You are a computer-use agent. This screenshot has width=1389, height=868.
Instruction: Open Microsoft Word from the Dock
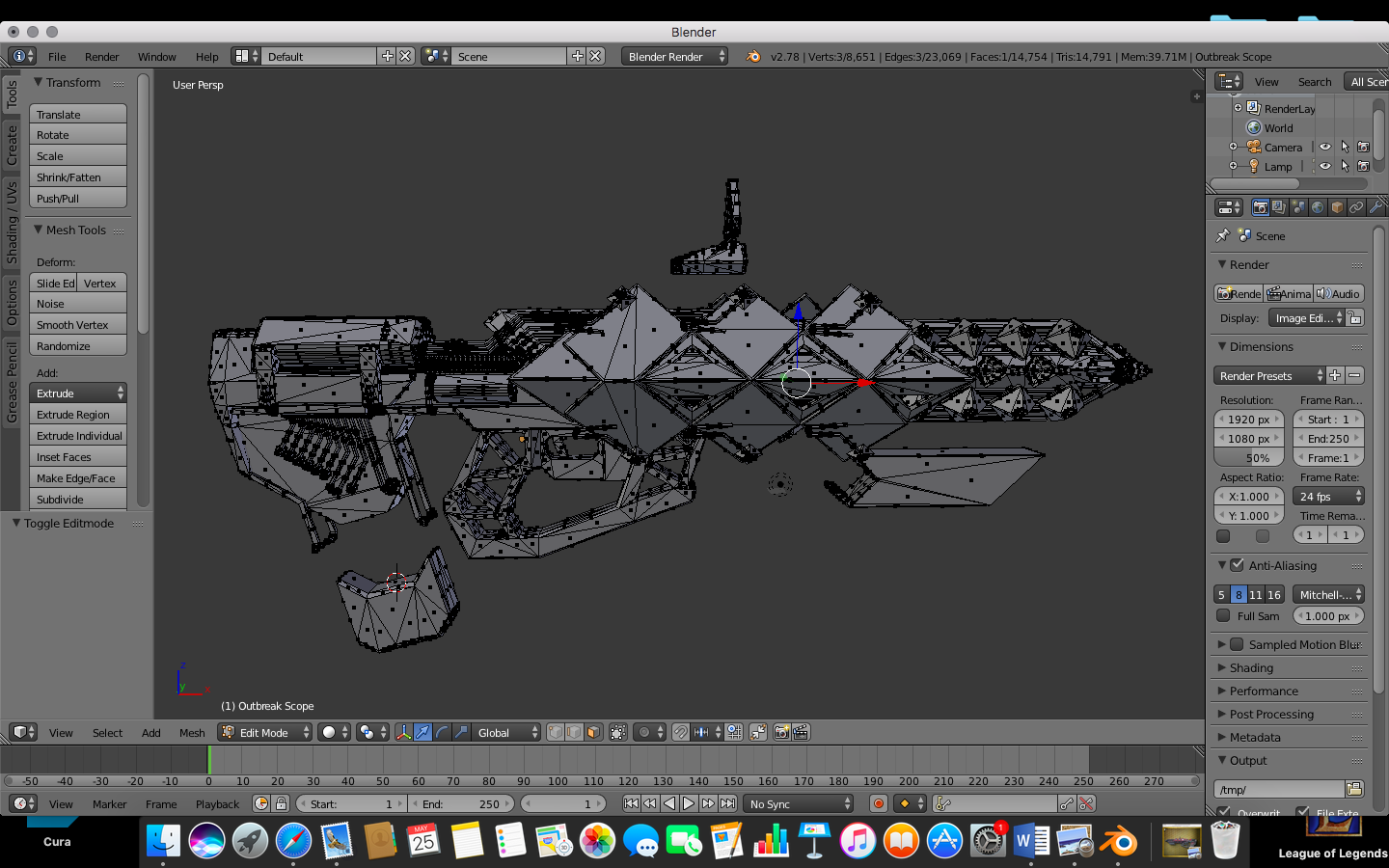[1031, 841]
